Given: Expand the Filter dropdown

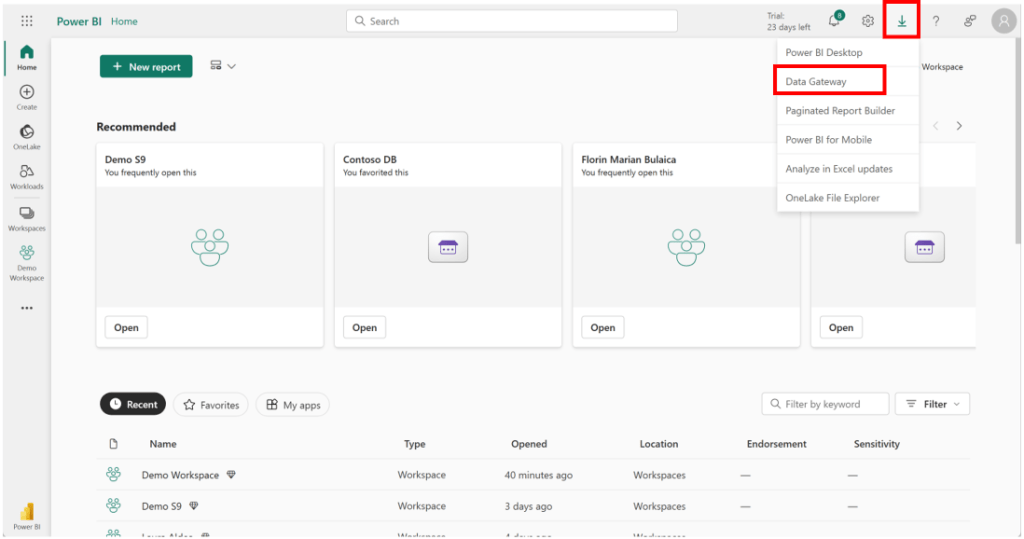Looking at the screenshot, I should click(932, 404).
